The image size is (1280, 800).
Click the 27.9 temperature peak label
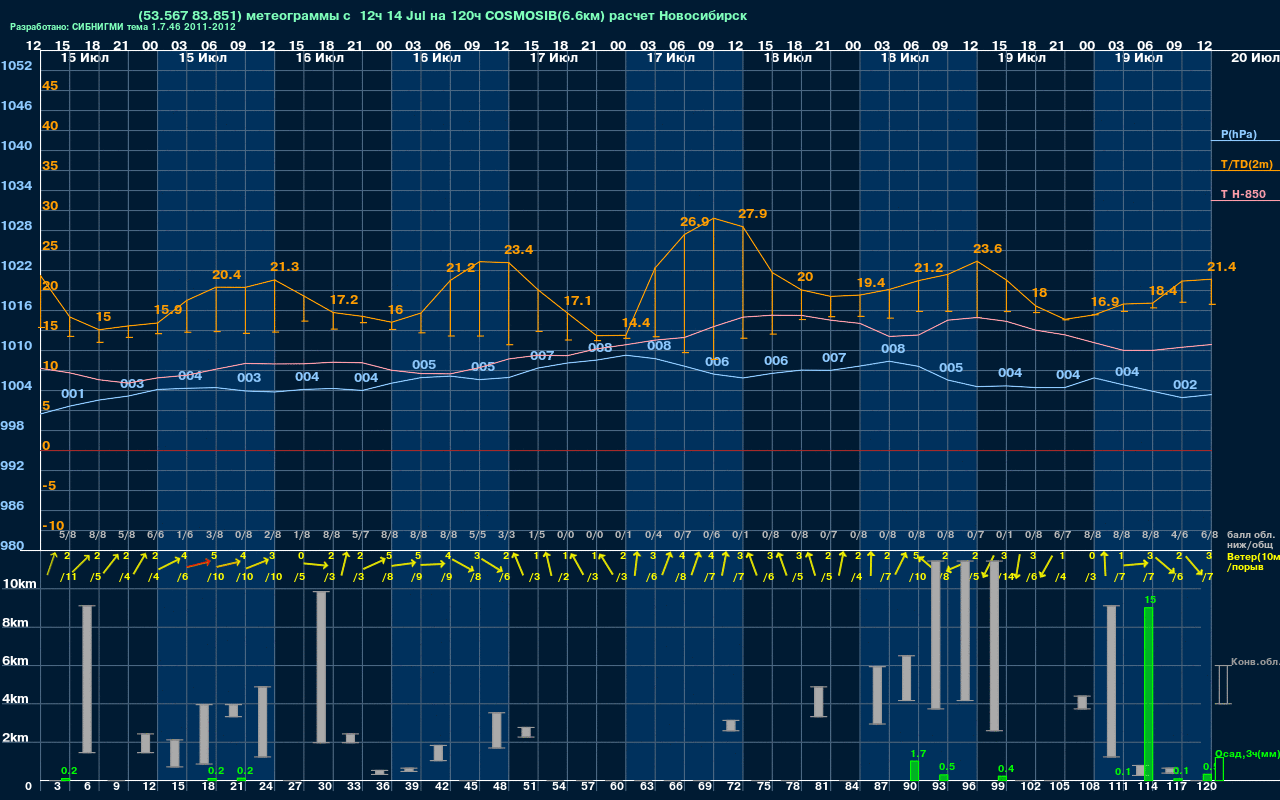coord(752,214)
